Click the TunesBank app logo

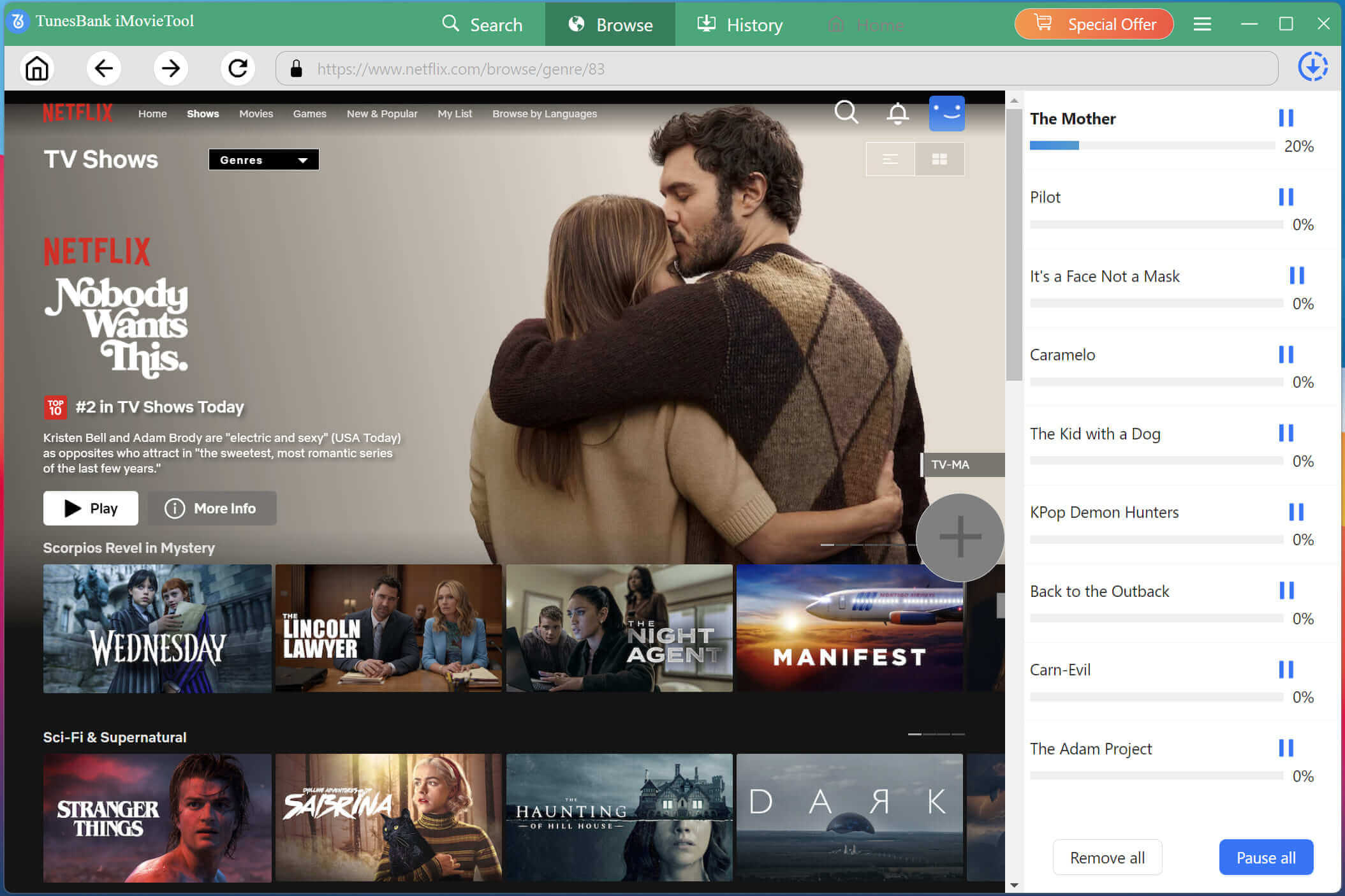coord(18,21)
